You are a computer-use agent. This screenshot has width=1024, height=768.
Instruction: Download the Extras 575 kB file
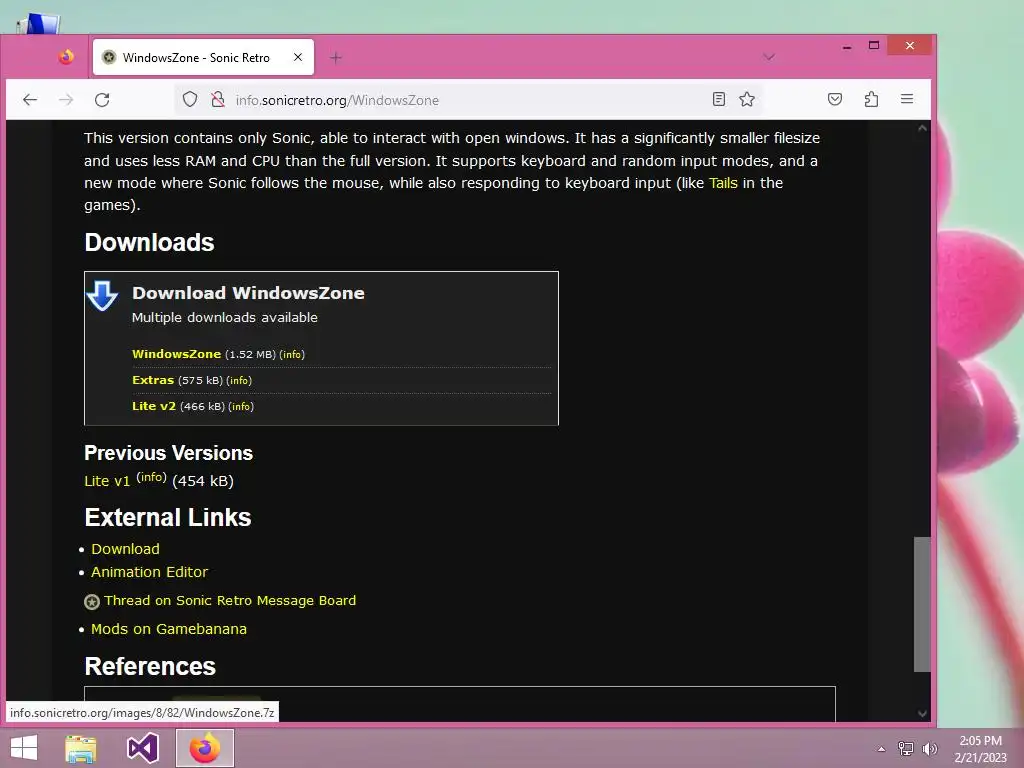pos(153,380)
